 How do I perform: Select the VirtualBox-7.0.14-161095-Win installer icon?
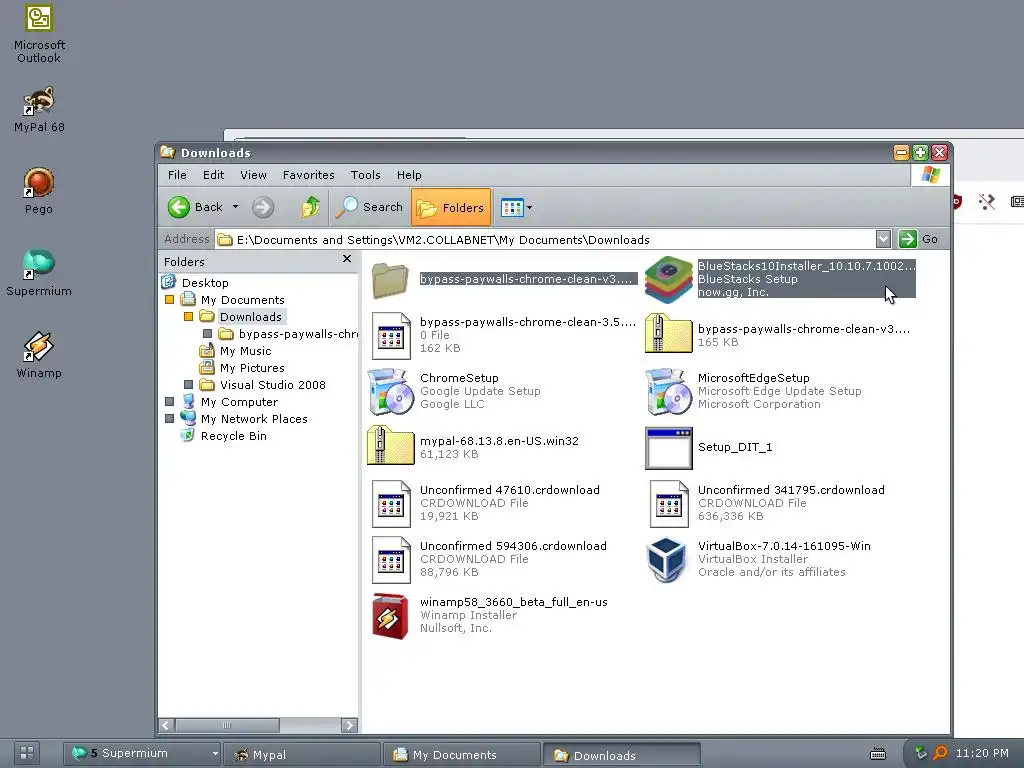(666, 560)
